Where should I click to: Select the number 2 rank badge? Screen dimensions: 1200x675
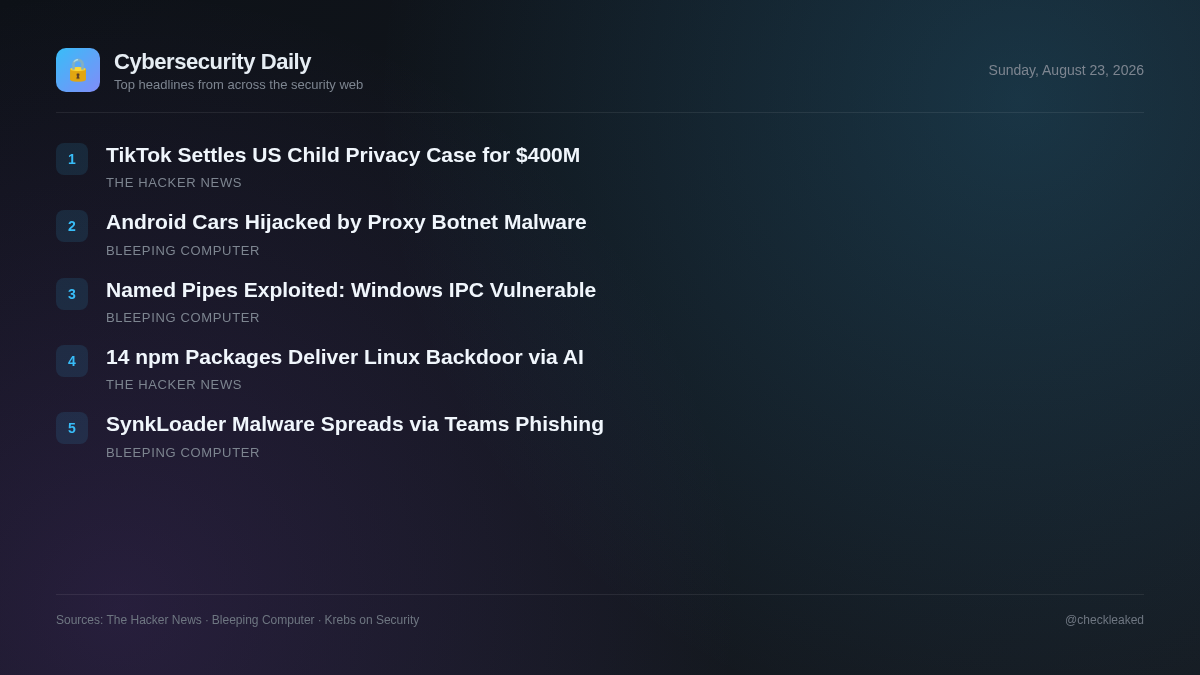coord(72,226)
